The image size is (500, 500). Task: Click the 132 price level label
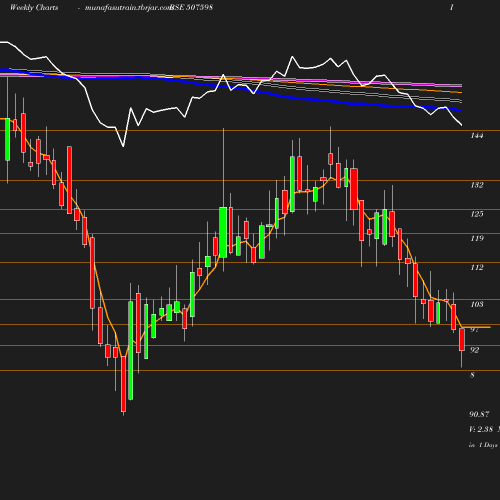click(477, 185)
